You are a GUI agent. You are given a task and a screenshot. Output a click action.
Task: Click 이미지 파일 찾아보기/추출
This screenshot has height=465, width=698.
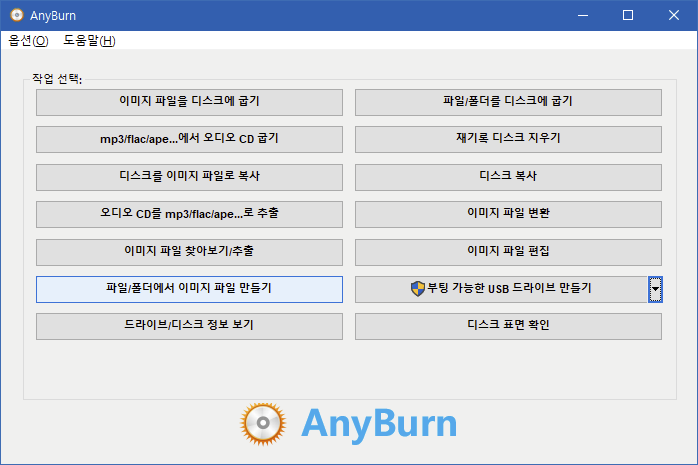click(189, 252)
